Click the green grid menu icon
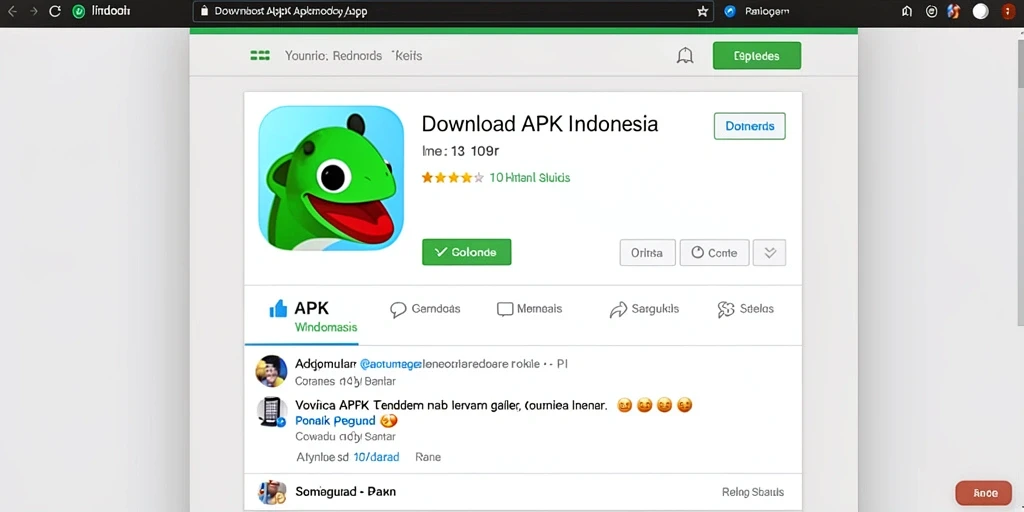The height and width of the screenshot is (512, 1024). coord(260,56)
